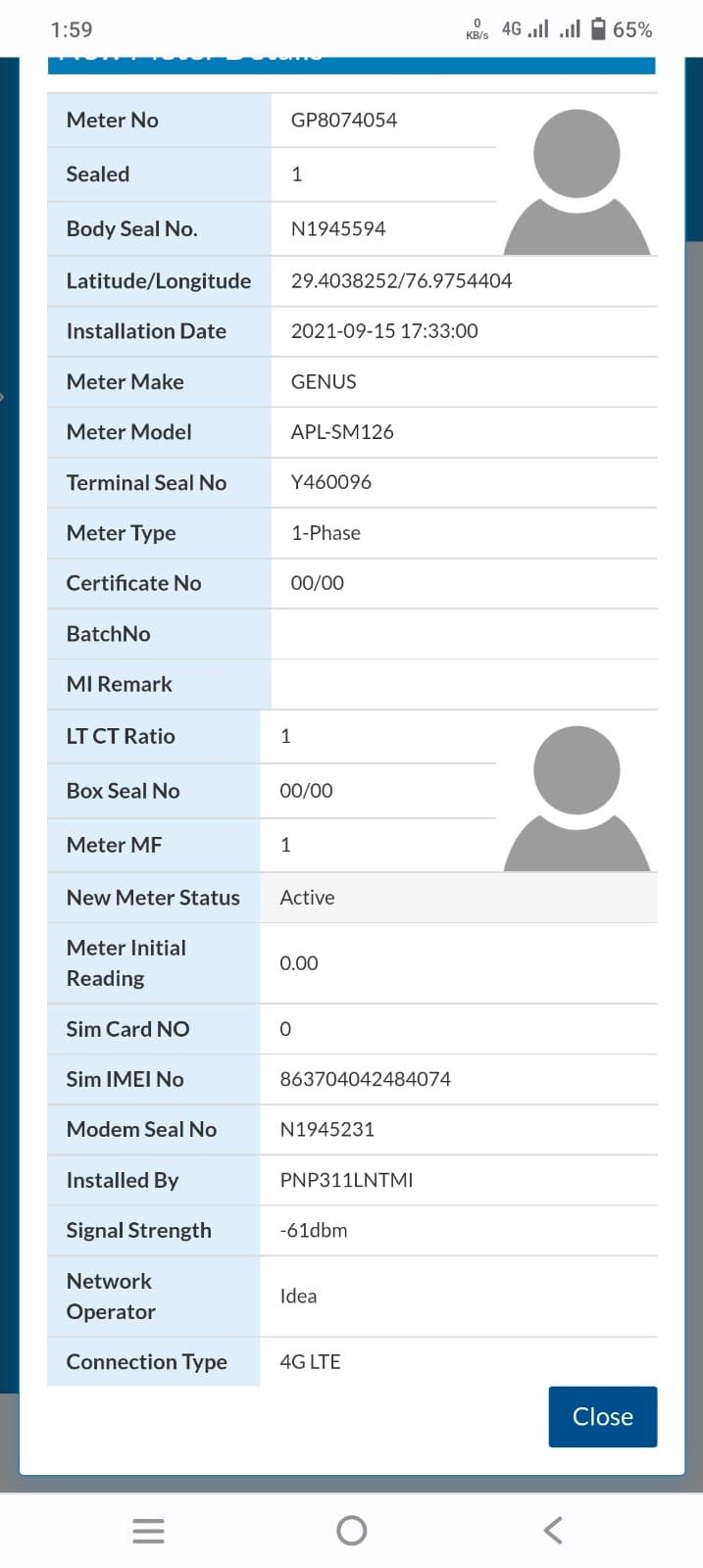The image size is (703, 1568).
Task: Tap the Network Operator label
Action: 111,1296
